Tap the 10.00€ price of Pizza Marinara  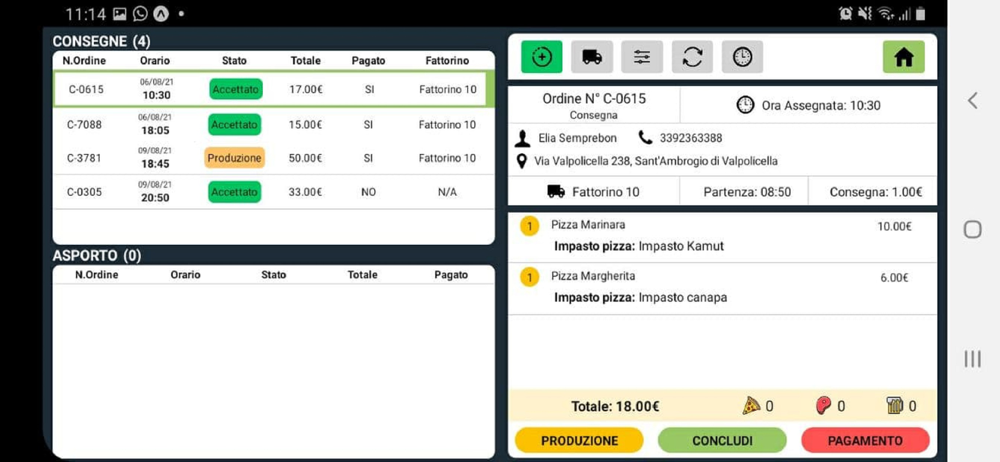tap(894, 226)
